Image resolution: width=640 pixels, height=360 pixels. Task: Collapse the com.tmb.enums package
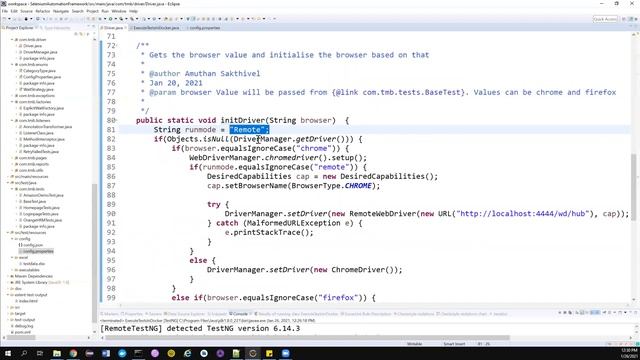tap(12, 64)
